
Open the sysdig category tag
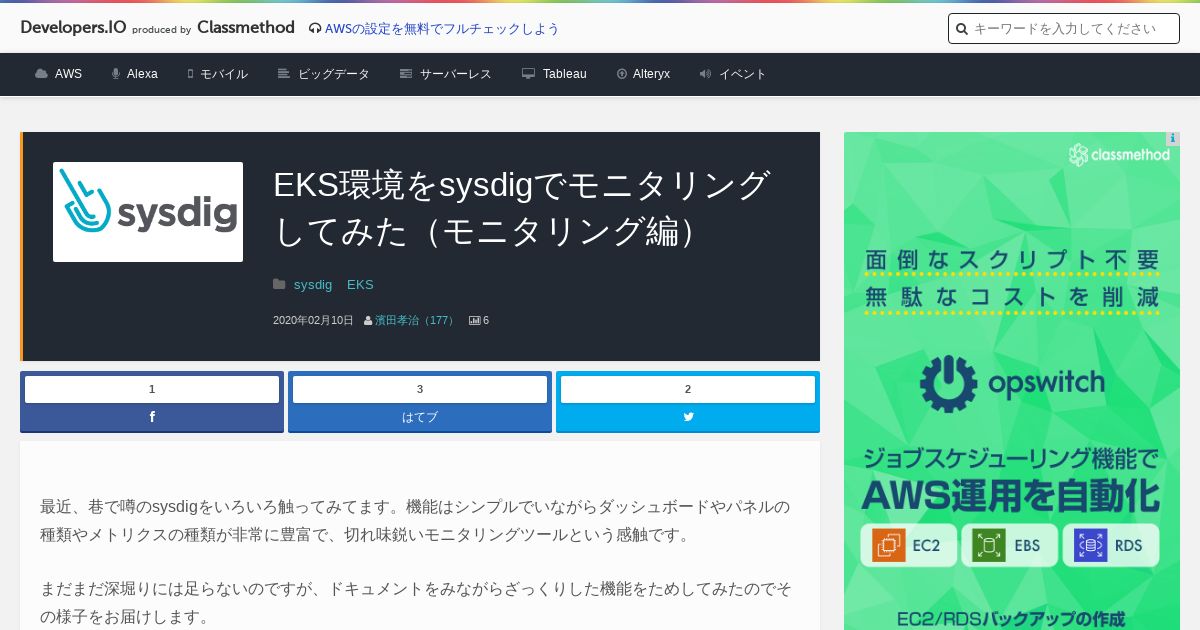tap(313, 285)
